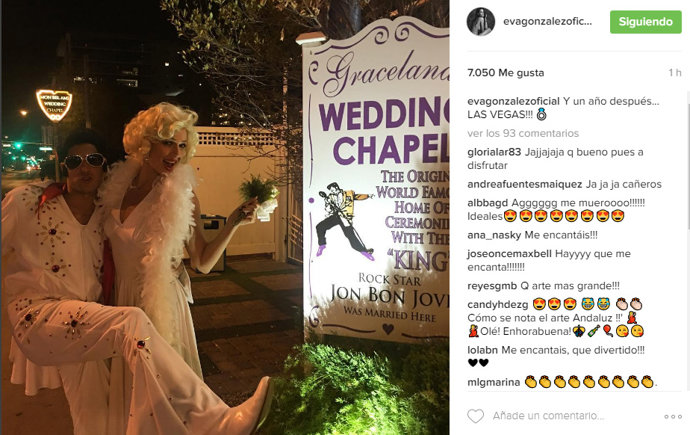This screenshot has height=435, width=690.
Task: Click the 1 h post timestamp
Action: click(x=675, y=73)
